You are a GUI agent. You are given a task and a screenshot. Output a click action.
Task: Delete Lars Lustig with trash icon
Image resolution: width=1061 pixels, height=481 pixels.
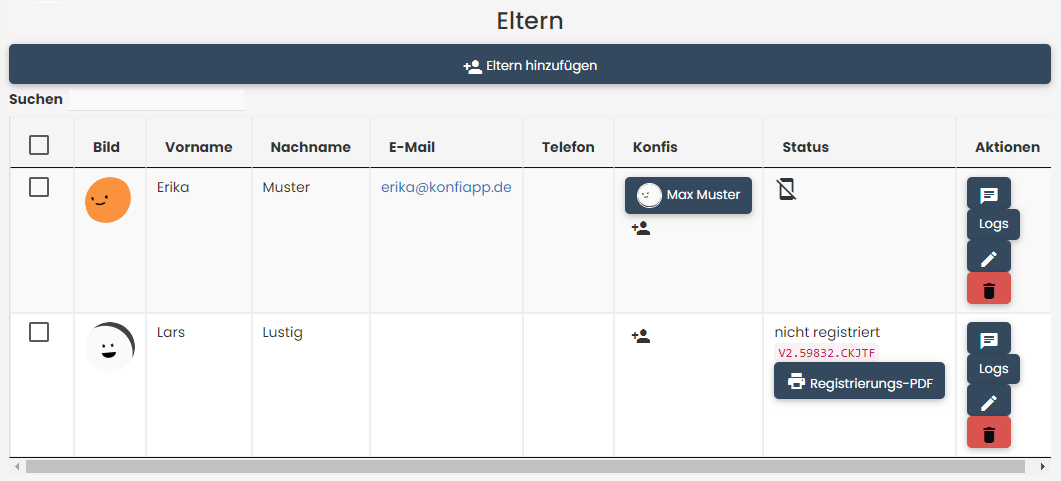pyautogui.click(x=989, y=433)
